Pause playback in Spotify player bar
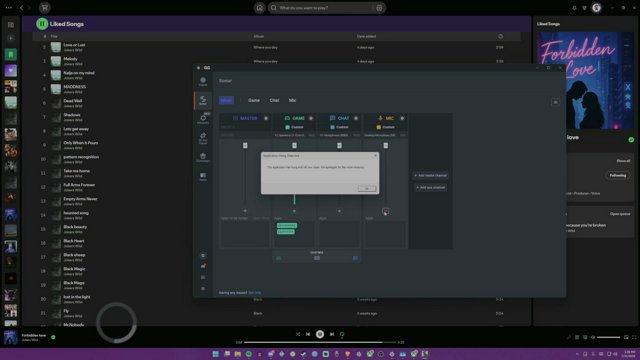This screenshot has height=360, width=640. [320, 334]
